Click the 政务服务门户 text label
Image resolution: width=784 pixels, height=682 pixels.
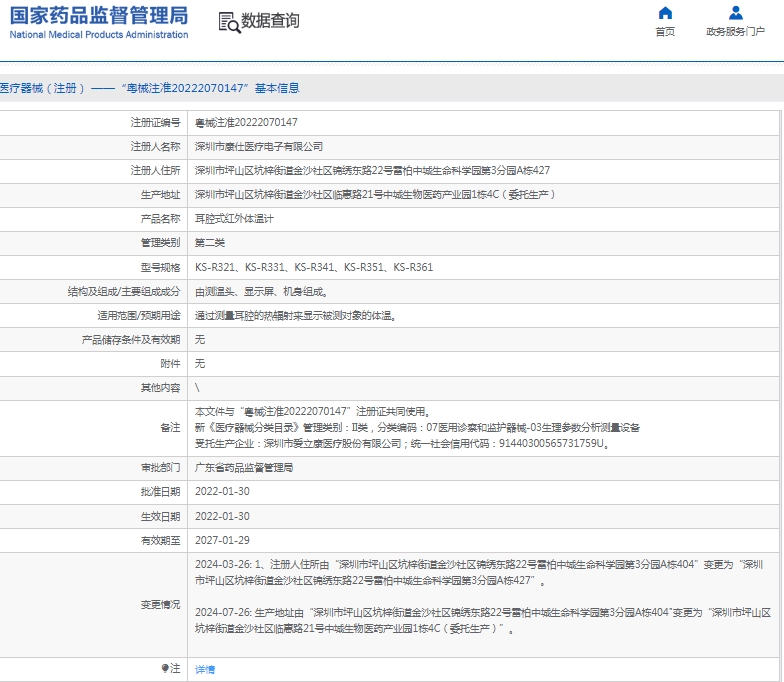click(736, 32)
